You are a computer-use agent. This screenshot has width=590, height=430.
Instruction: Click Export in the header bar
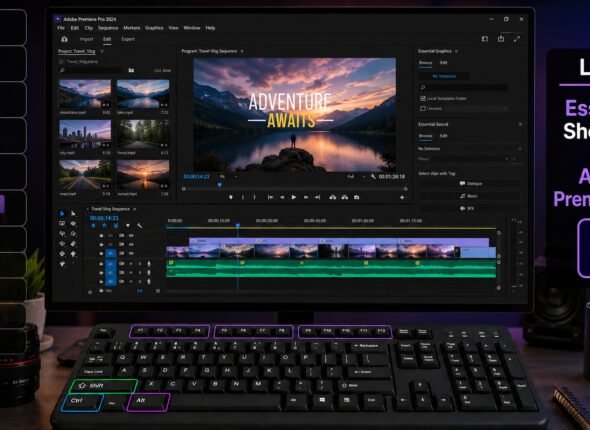pyautogui.click(x=128, y=39)
